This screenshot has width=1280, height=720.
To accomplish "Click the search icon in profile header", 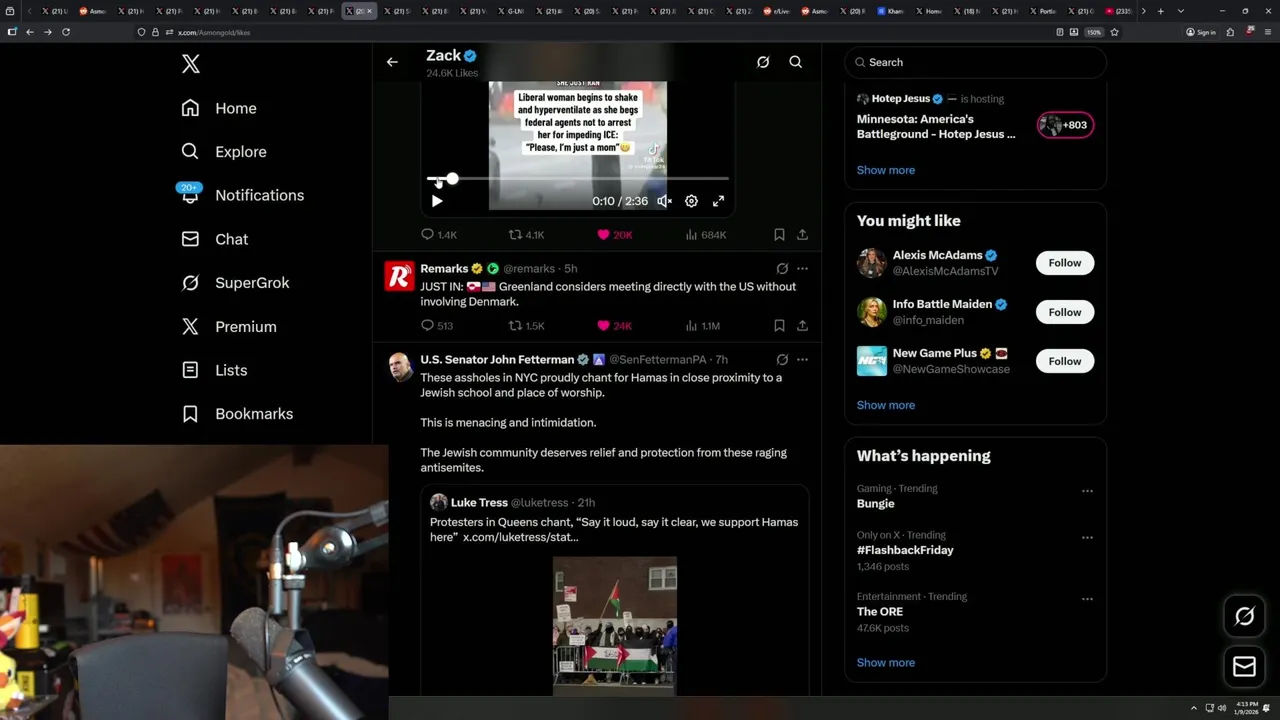I will coord(796,62).
